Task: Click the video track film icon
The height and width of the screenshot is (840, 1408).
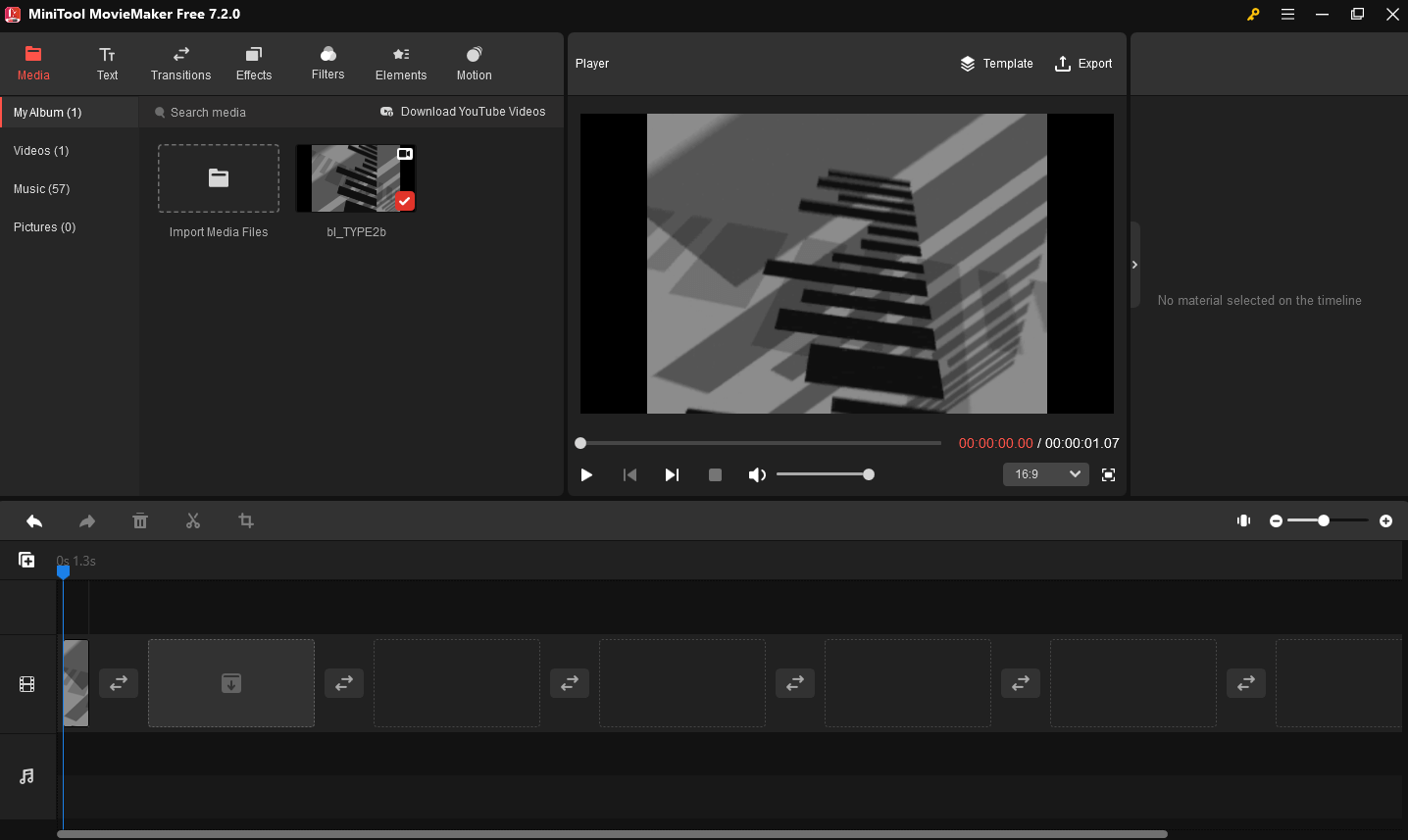Action: click(x=27, y=684)
